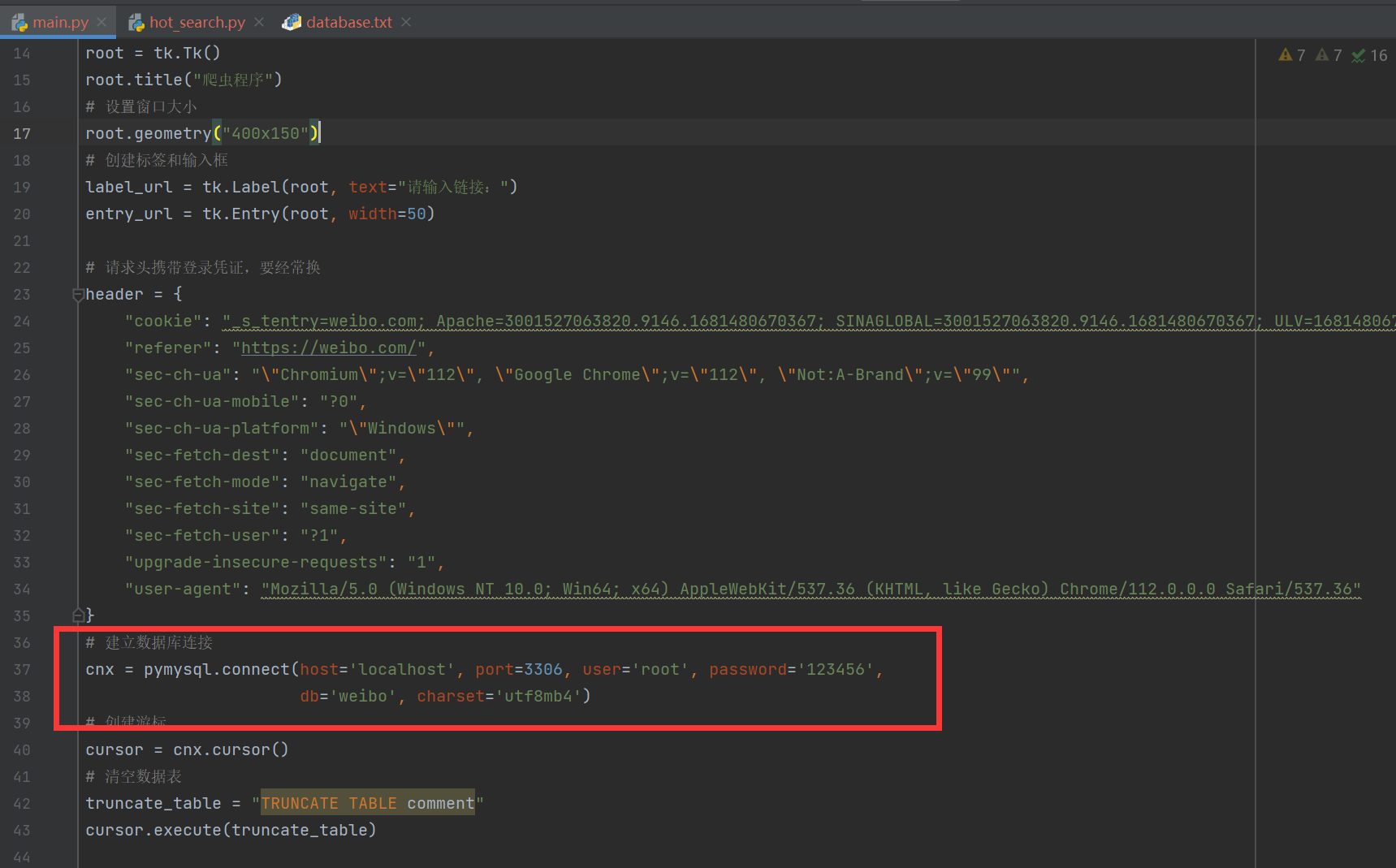Click line number 17 in the gutter
The width and height of the screenshot is (1396, 868).
pos(22,134)
